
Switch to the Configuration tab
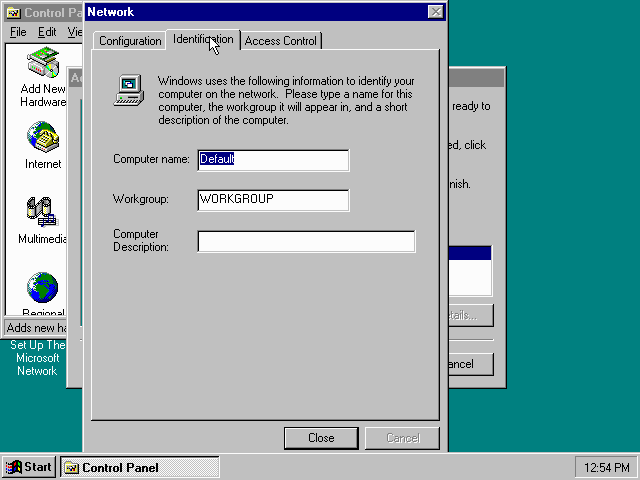(x=130, y=41)
